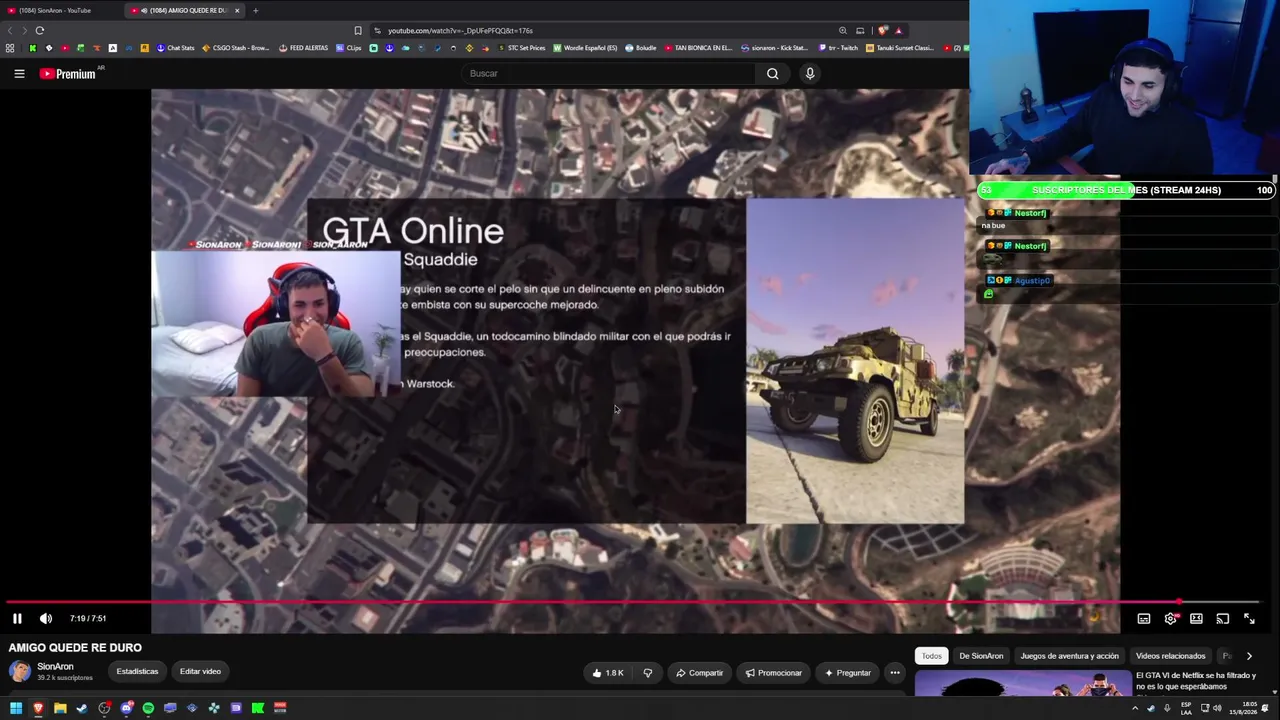Click the search magnifier button
The height and width of the screenshot is (720, 1280).
(x=773, y=73)
